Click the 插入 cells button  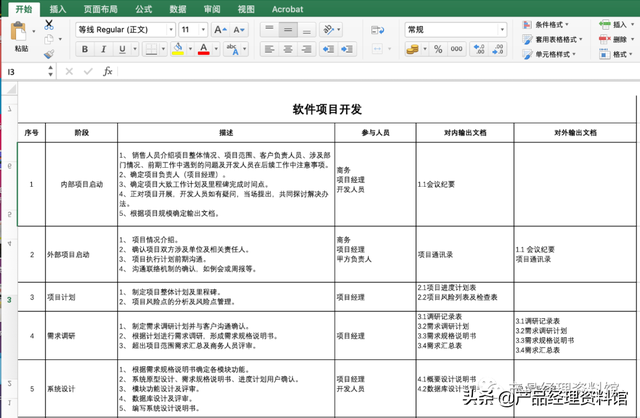[616, 25]
